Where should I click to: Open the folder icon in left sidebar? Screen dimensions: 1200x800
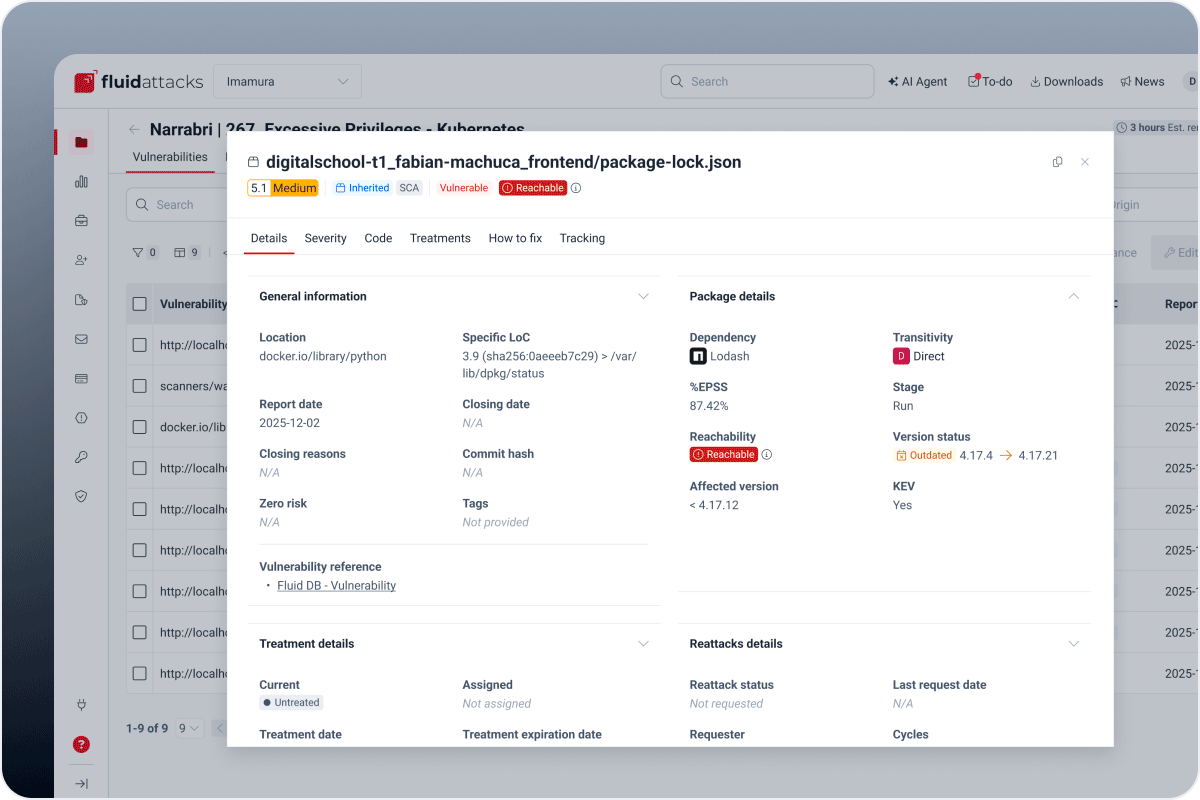(x=82, y=142)
